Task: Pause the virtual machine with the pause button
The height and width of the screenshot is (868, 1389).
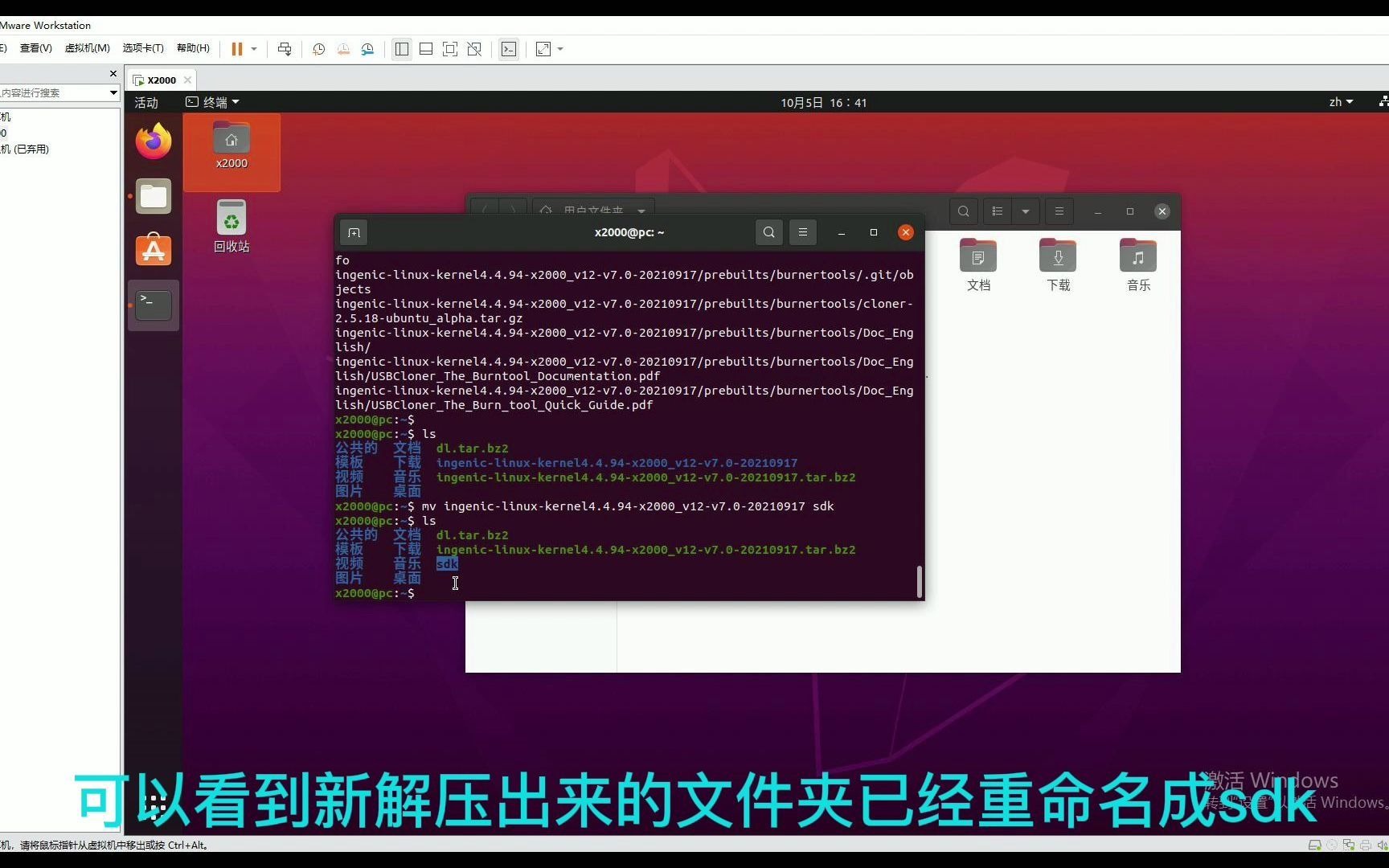Action: pyautogui.click(x=237, y=49)
